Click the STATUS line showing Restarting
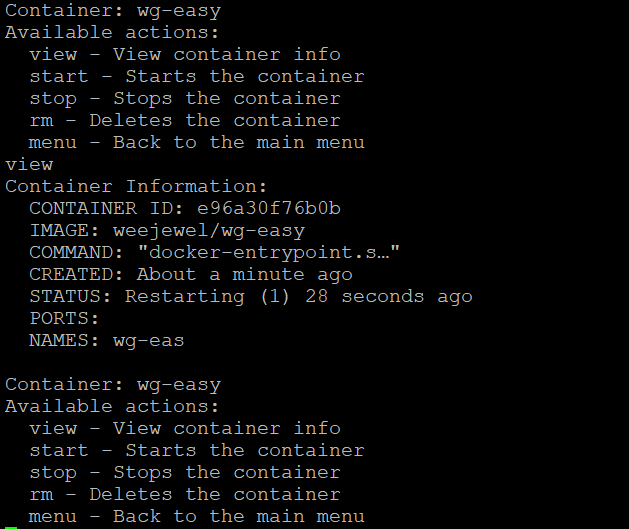The height and width of the screenshot is (529, 629). point(251,297)
